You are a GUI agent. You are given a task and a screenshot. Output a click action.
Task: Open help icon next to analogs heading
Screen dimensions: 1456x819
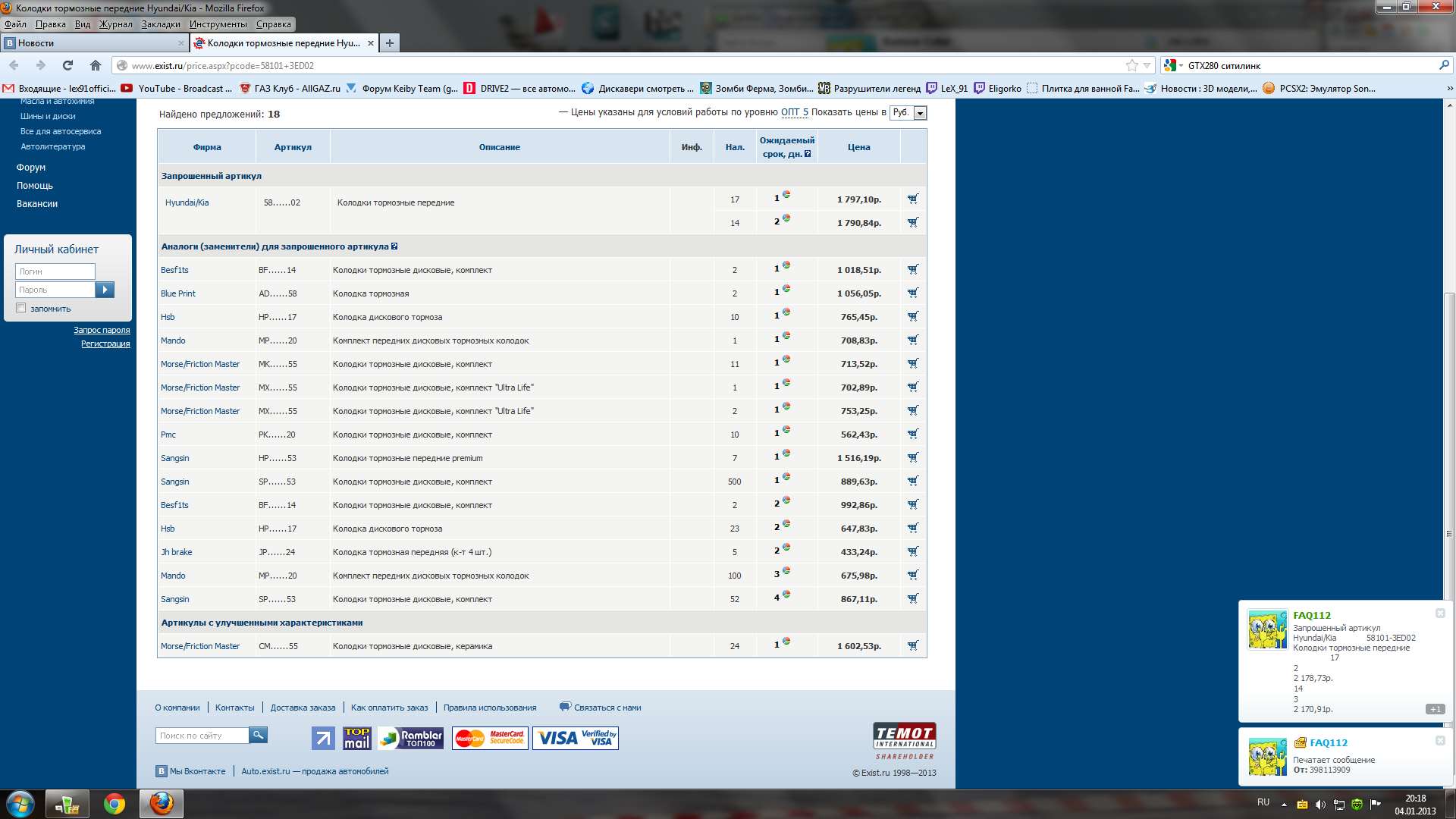394,246
